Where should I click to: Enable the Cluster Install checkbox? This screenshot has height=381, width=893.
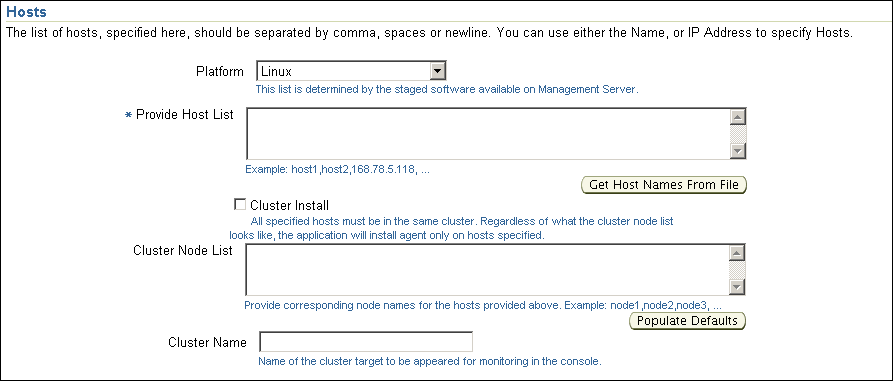pos(240,204)
